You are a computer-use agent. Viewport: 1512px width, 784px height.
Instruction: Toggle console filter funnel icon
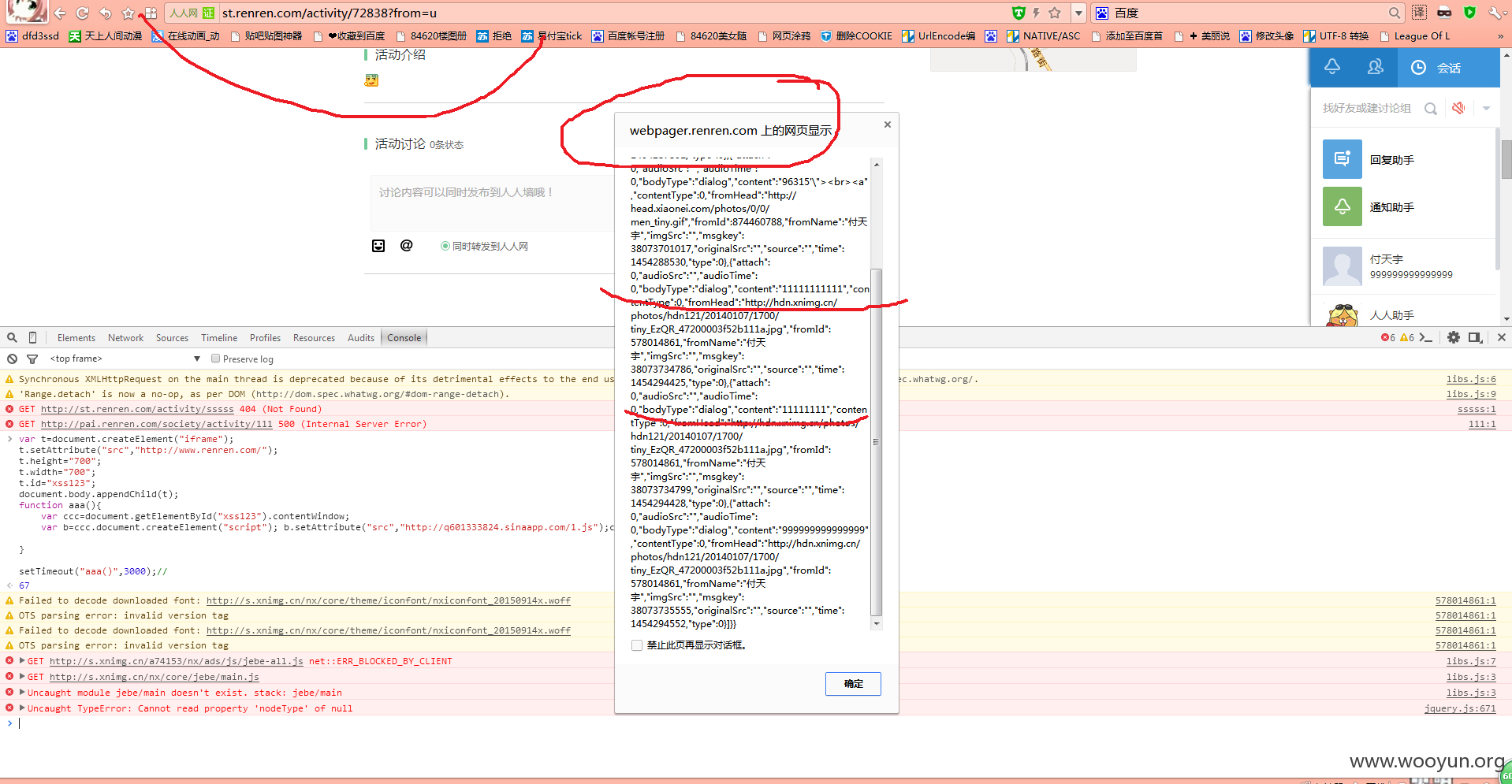(32, 359)
